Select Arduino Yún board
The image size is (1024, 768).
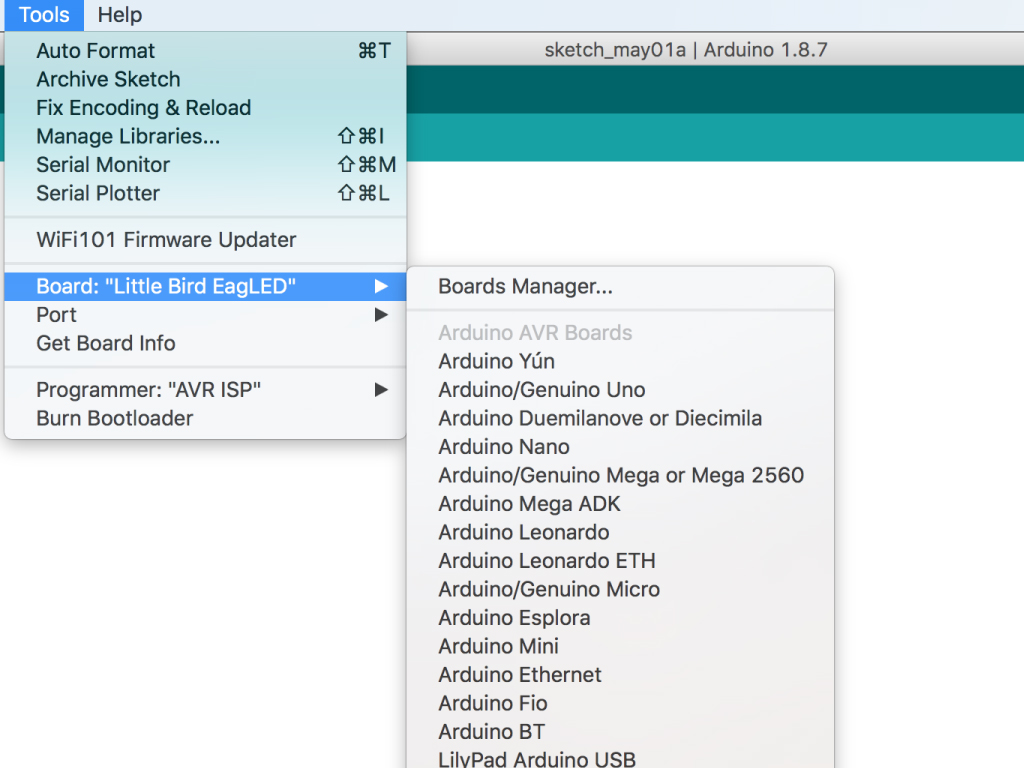click(620, 361)
